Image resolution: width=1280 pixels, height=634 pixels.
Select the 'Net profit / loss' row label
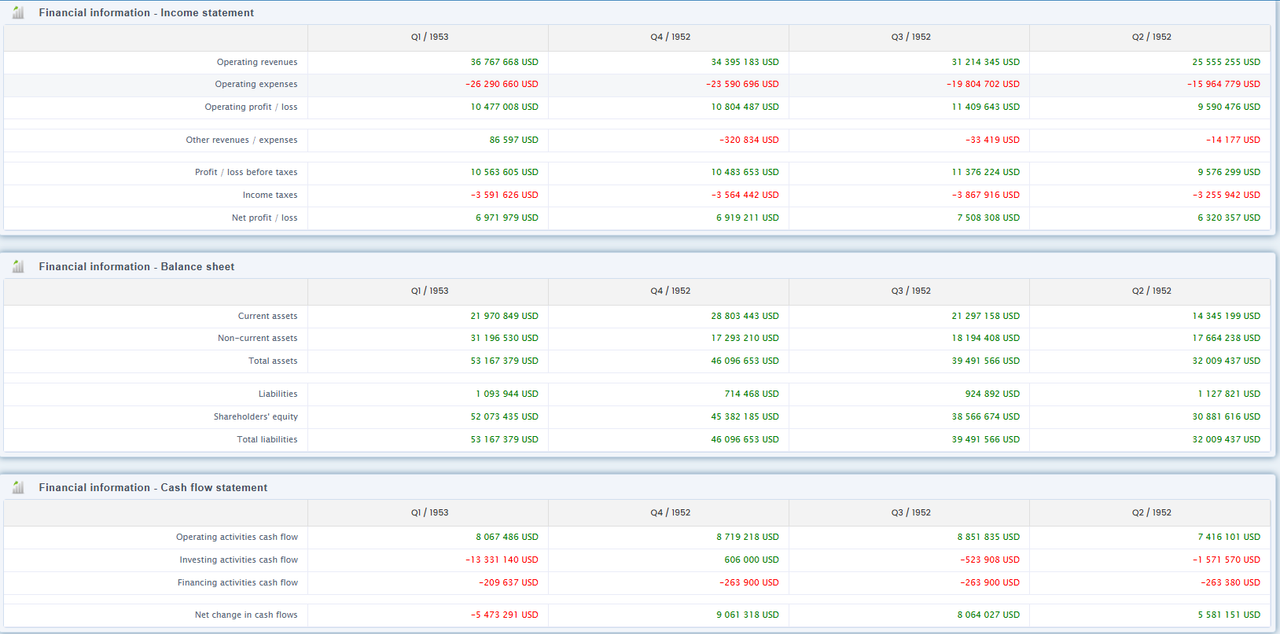point(265,218)
